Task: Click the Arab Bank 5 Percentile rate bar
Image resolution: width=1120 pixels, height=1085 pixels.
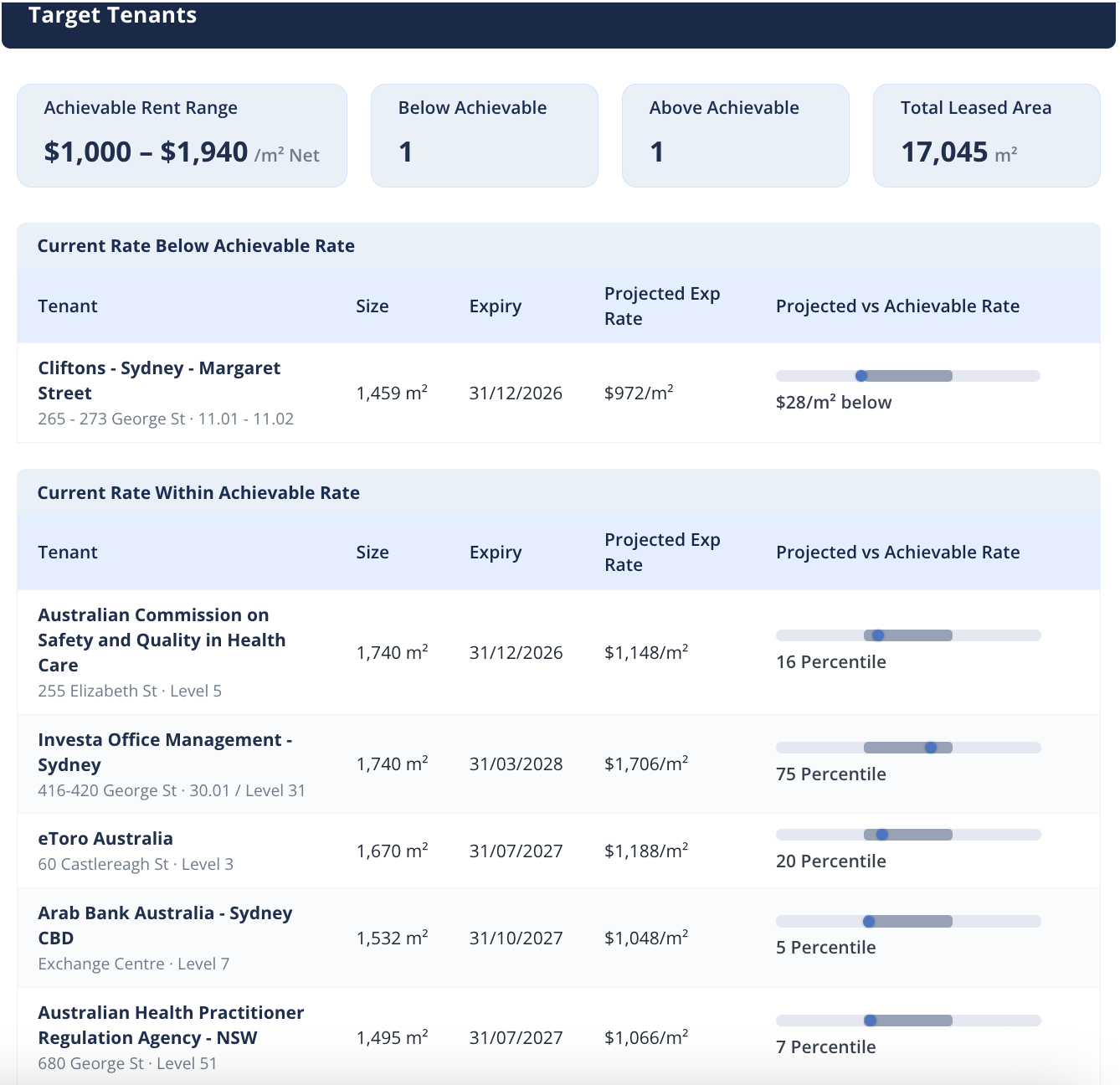Action: tap(908, 921)
